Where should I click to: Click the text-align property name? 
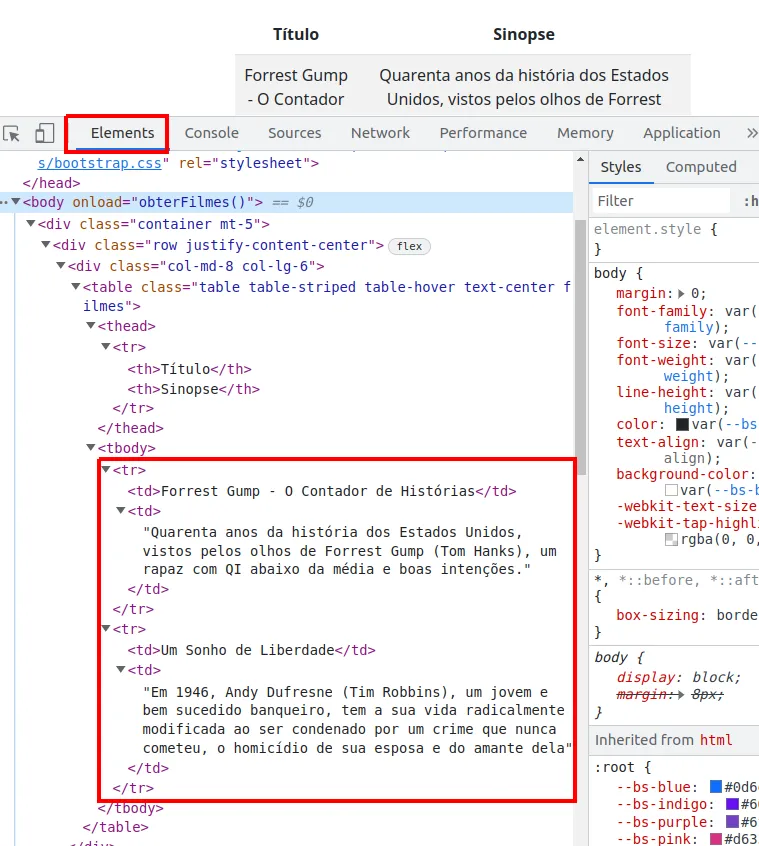(x=658, y=442)
